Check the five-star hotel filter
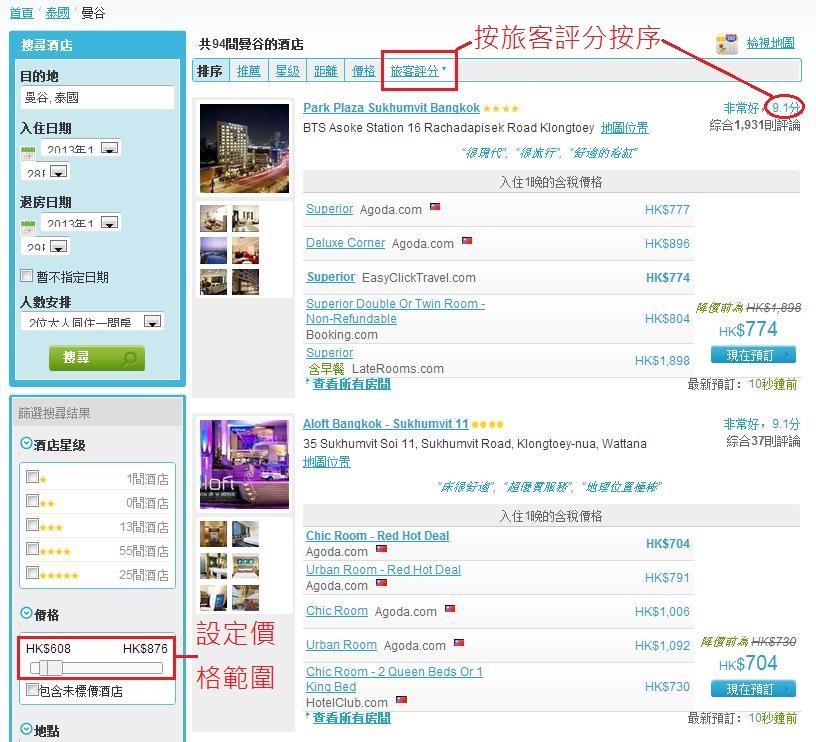This screenshot has width=816, height=742. (x=32, y=572)
